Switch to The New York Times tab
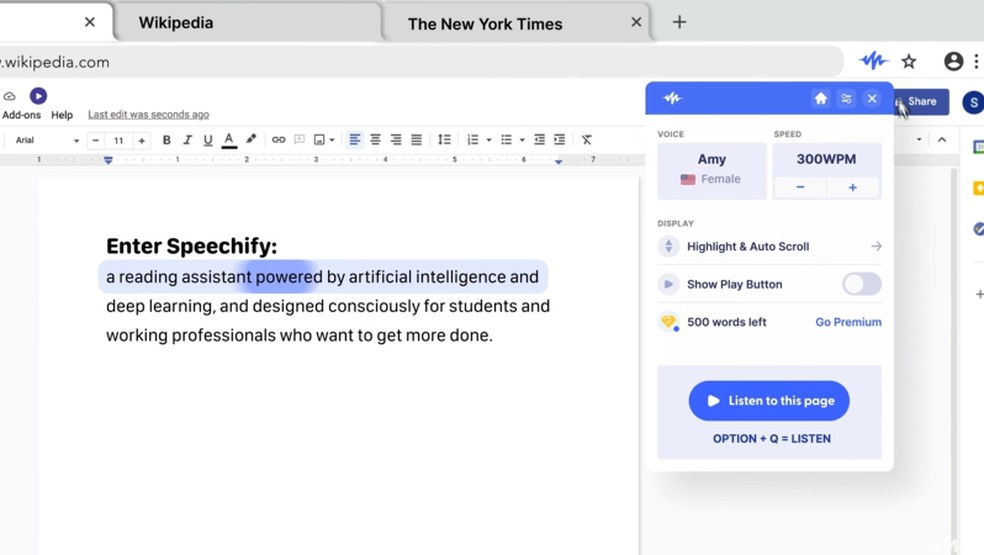984x555 pixels. point(515,24)
